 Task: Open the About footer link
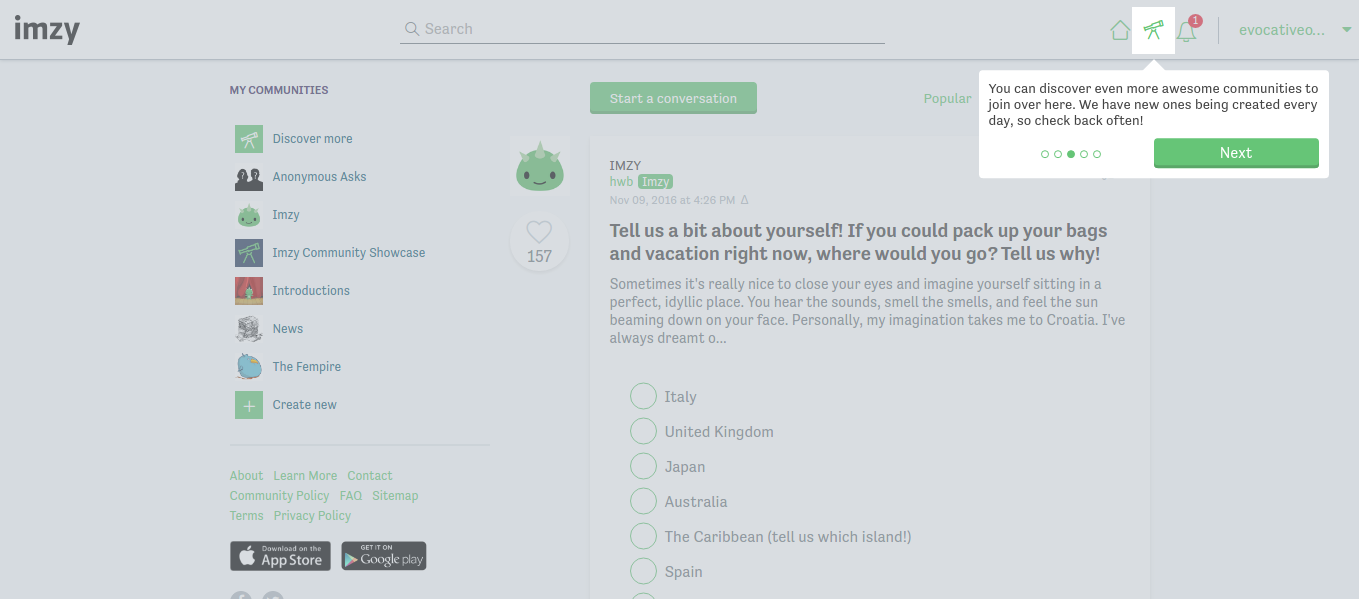coord(246,476)
